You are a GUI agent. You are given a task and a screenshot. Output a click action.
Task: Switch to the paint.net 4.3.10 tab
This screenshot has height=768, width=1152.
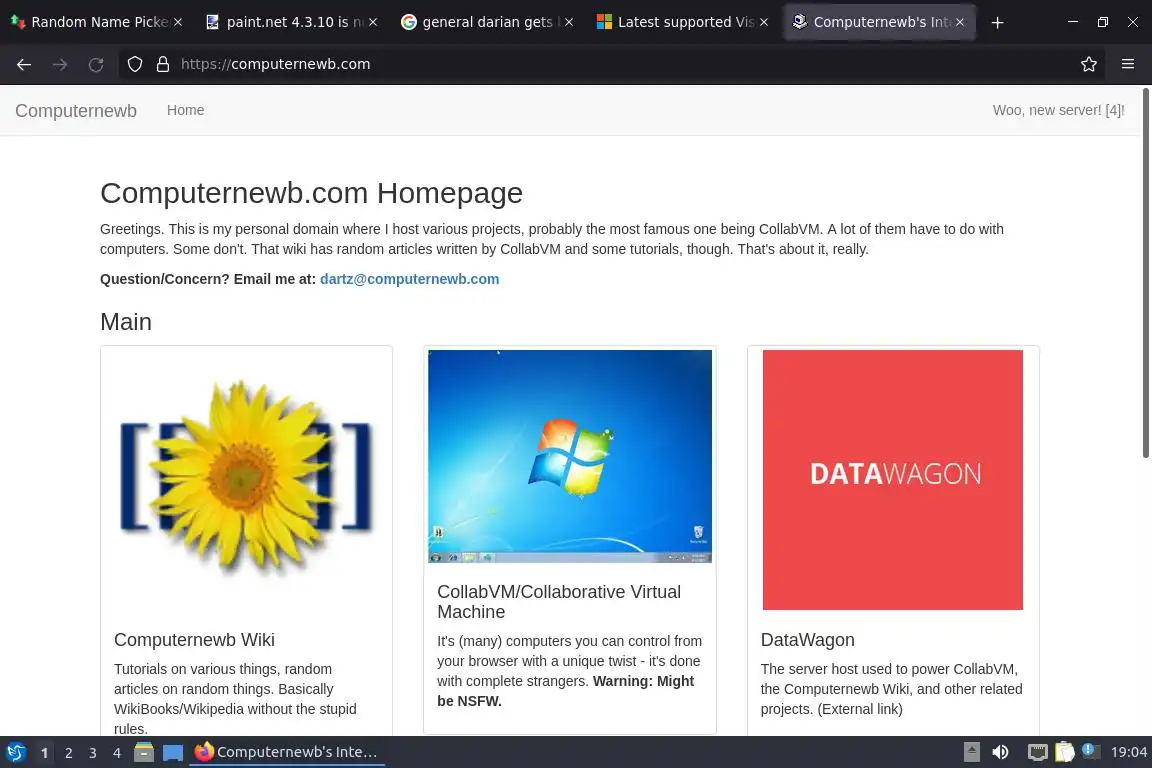point(291,23)
